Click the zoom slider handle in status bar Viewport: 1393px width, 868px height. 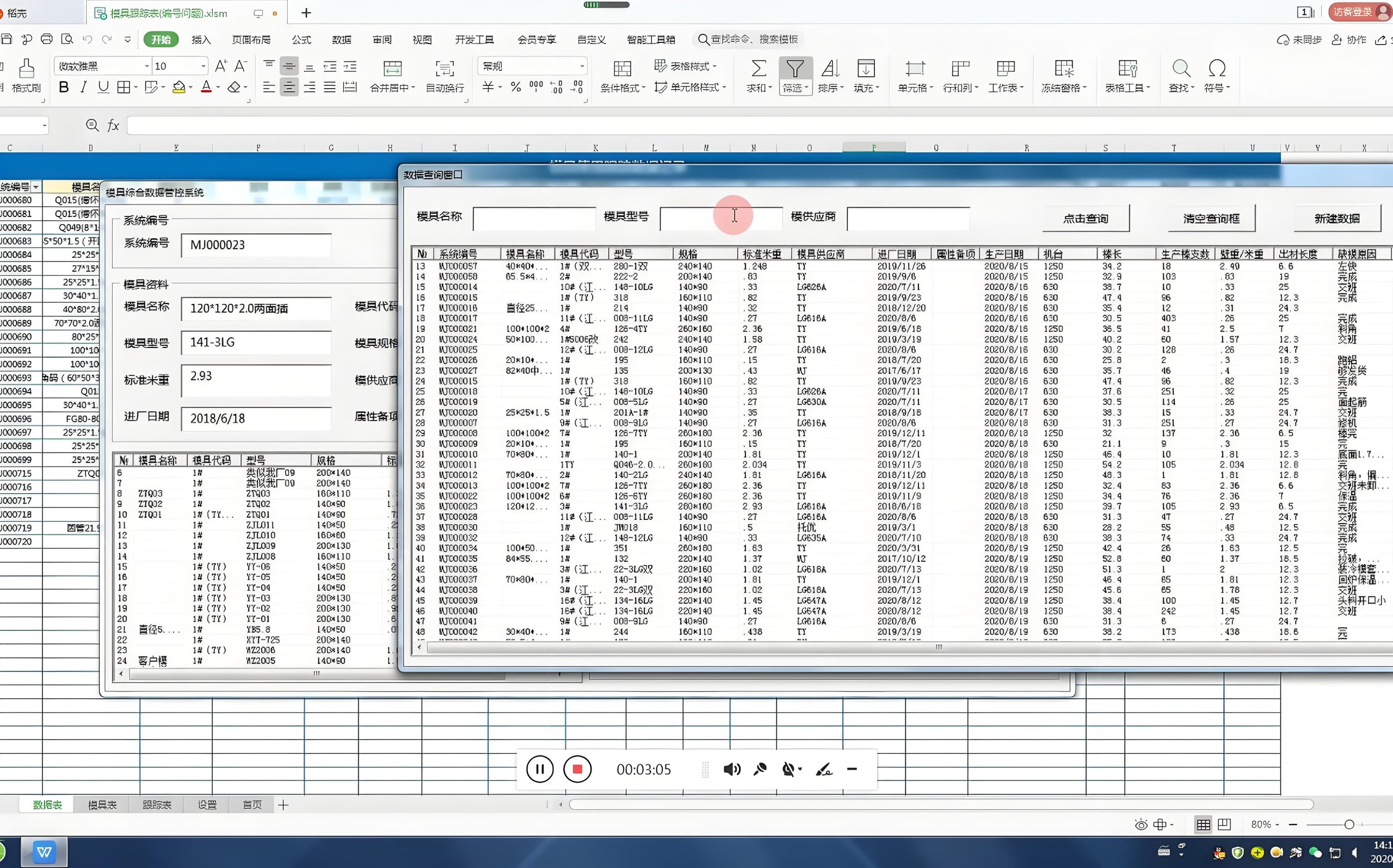click(1349, 824)
